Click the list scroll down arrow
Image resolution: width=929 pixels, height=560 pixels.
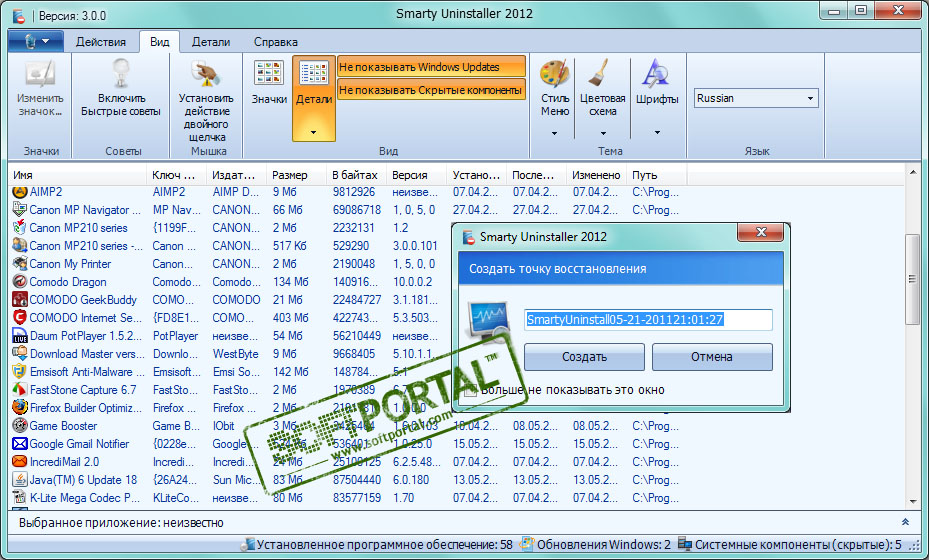tap(912, 501)
